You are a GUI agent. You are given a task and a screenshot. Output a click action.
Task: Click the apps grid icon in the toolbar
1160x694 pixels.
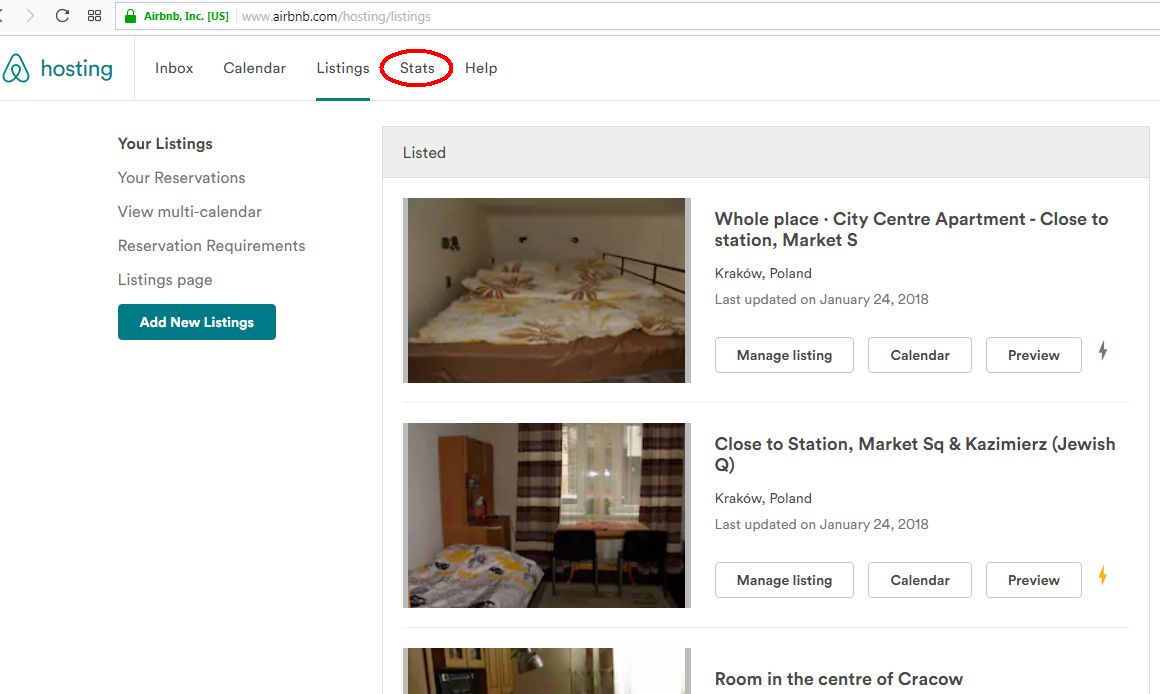click(x=94, y=15)
